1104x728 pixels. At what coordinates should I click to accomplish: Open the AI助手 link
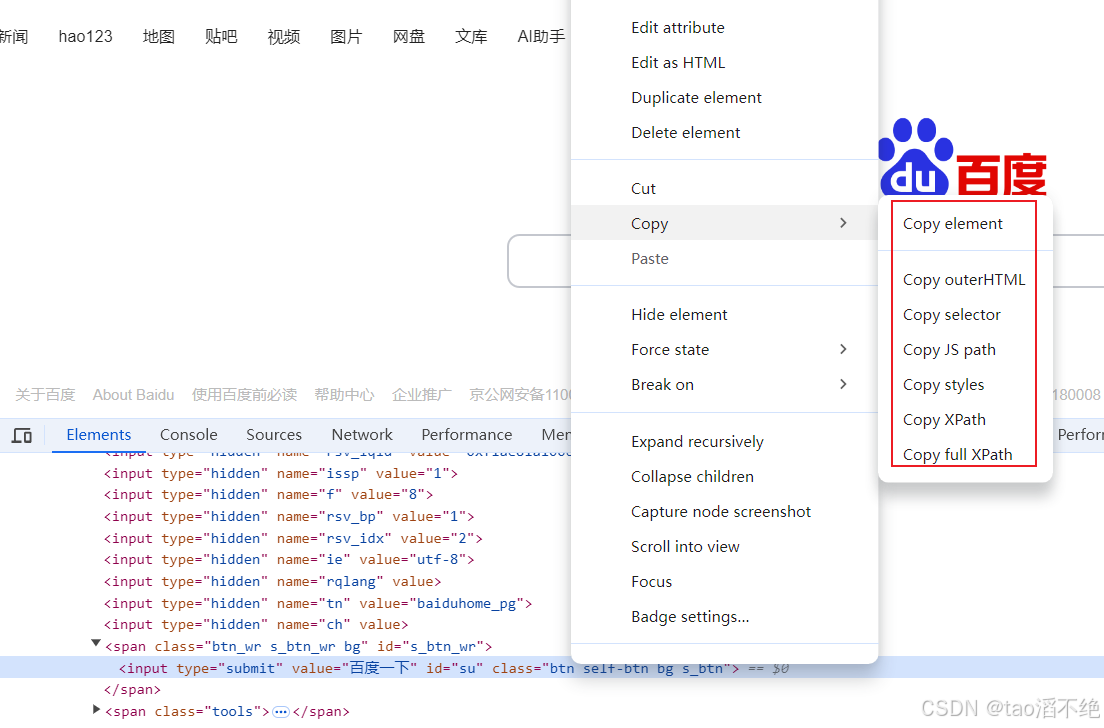pyautogui.click(x=541, y=36)
